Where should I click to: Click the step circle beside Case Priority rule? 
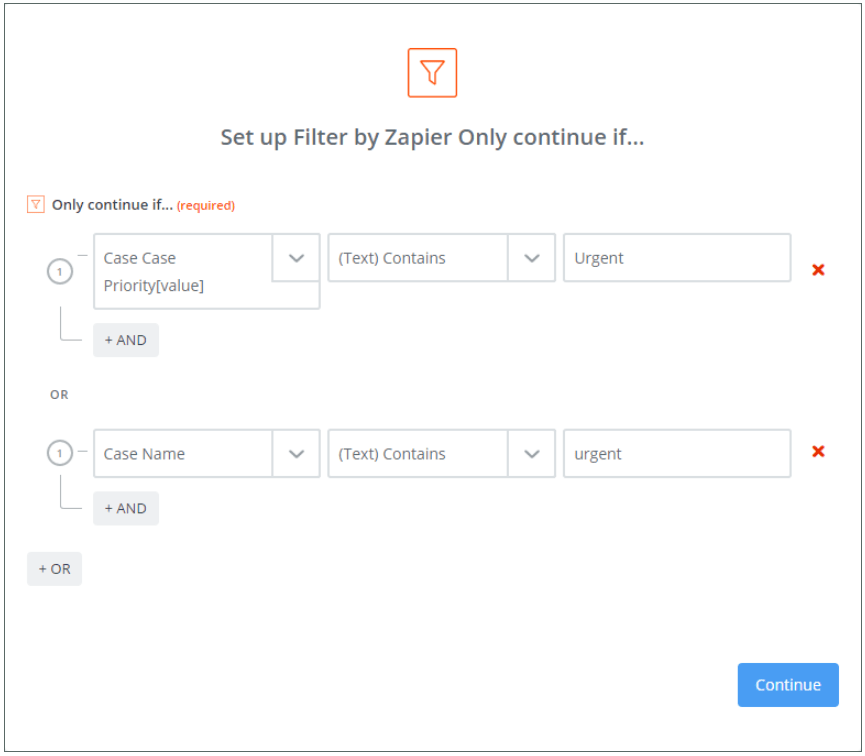coord(60,271)
